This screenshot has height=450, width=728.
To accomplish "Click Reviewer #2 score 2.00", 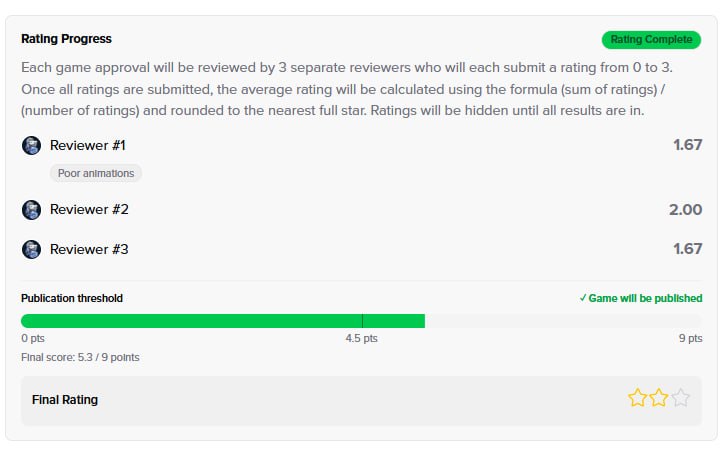I will click(685, 210).
